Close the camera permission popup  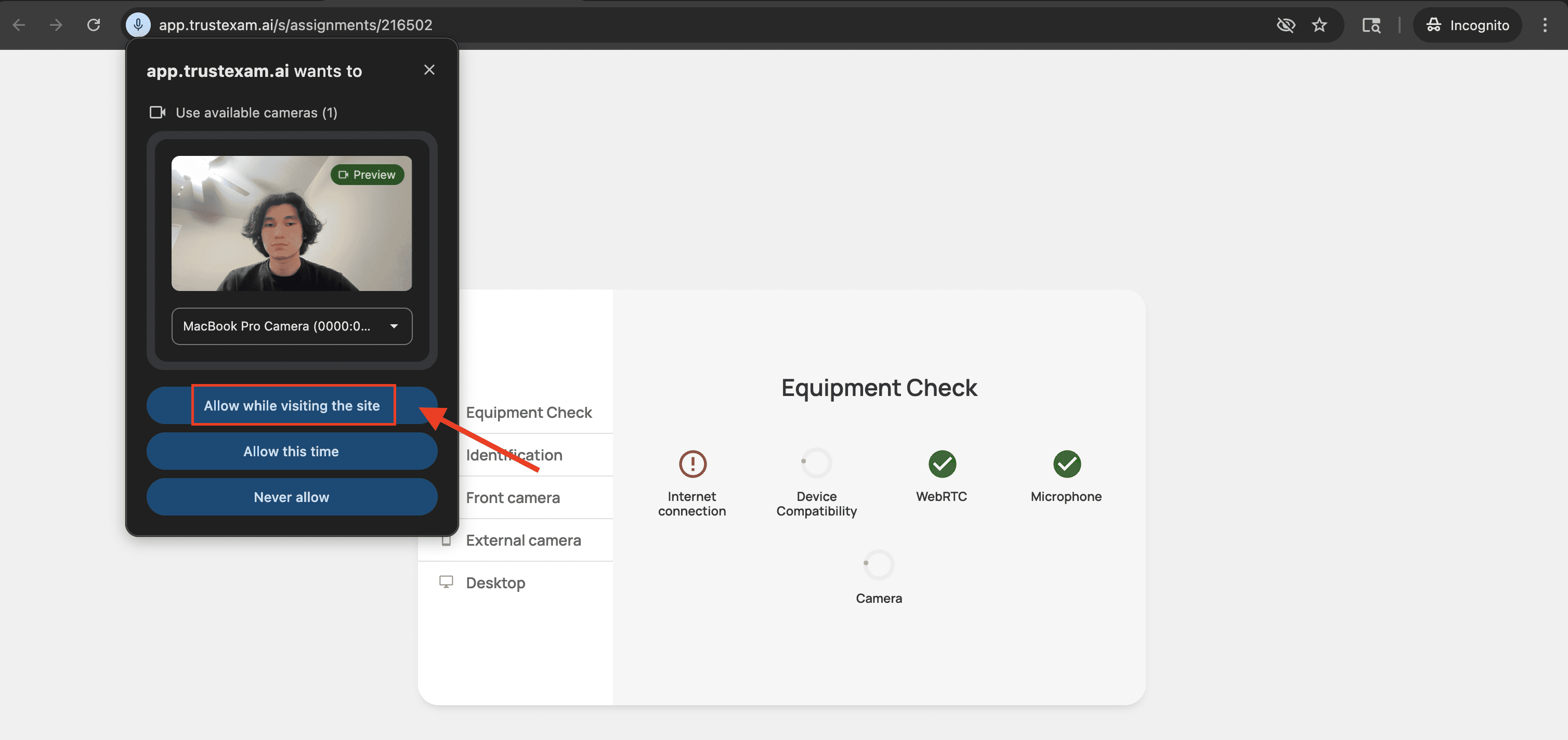click(x=429, y=70)
